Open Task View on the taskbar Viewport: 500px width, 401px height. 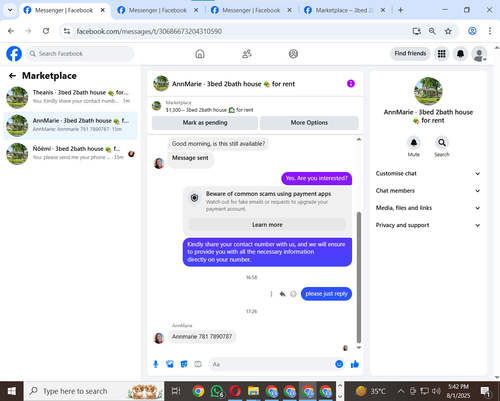coord(176,391)
